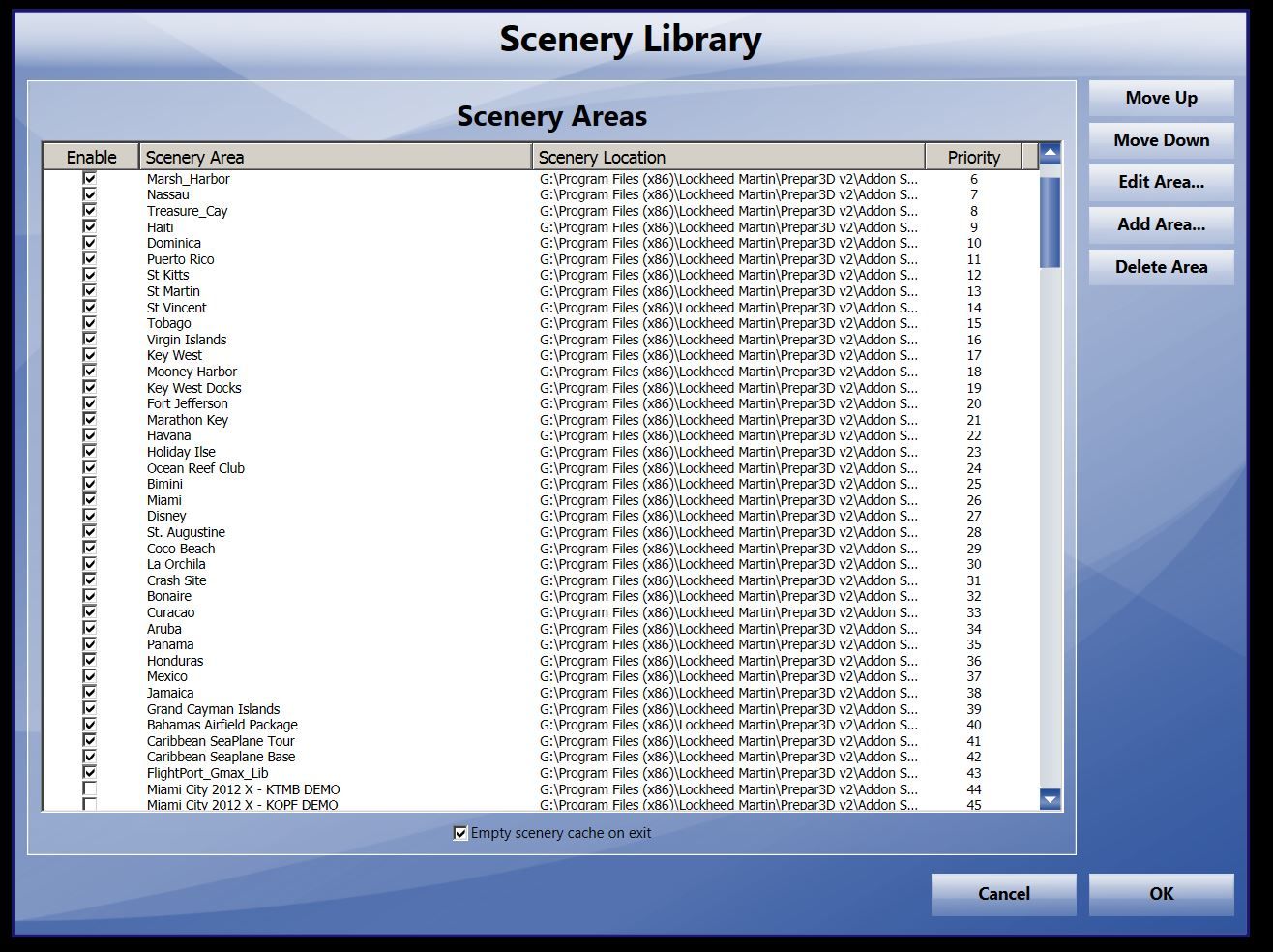This screenshot has height=952, width=1273.
Task: Uncheck the Marsh_Harbor enable checkbox
Action: tap(90, 178)
